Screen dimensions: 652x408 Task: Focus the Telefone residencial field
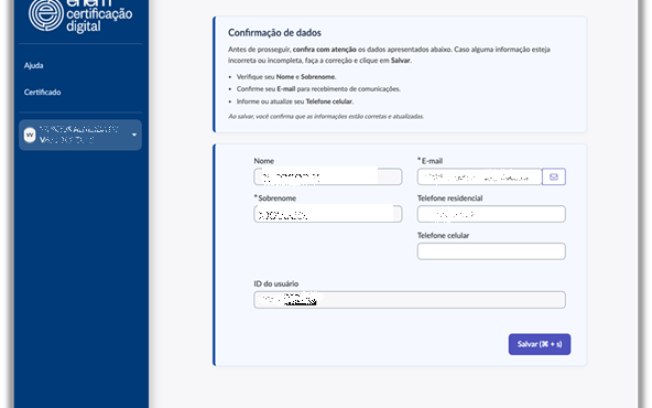coord(491,214)
